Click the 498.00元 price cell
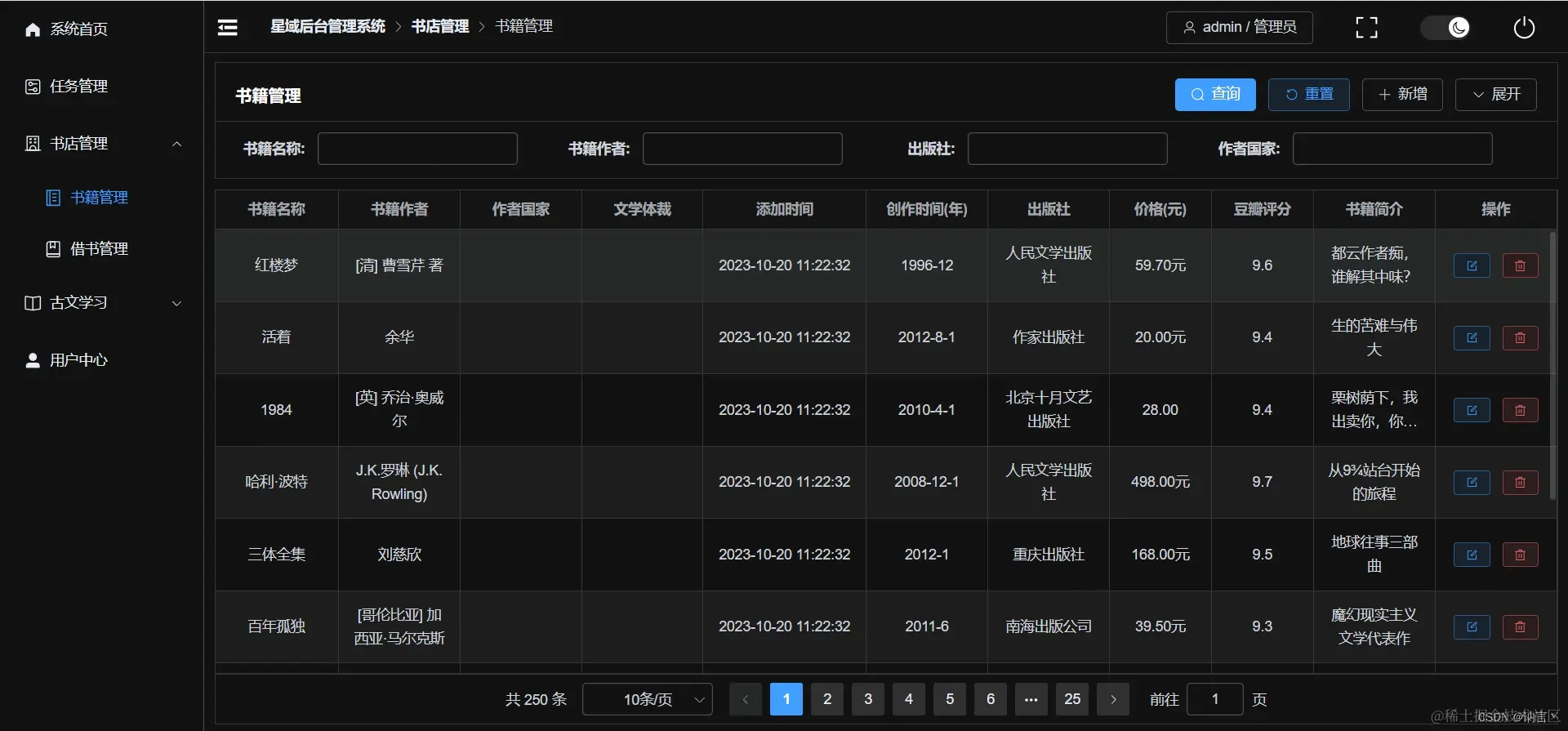 click(x=1160, y=482)
